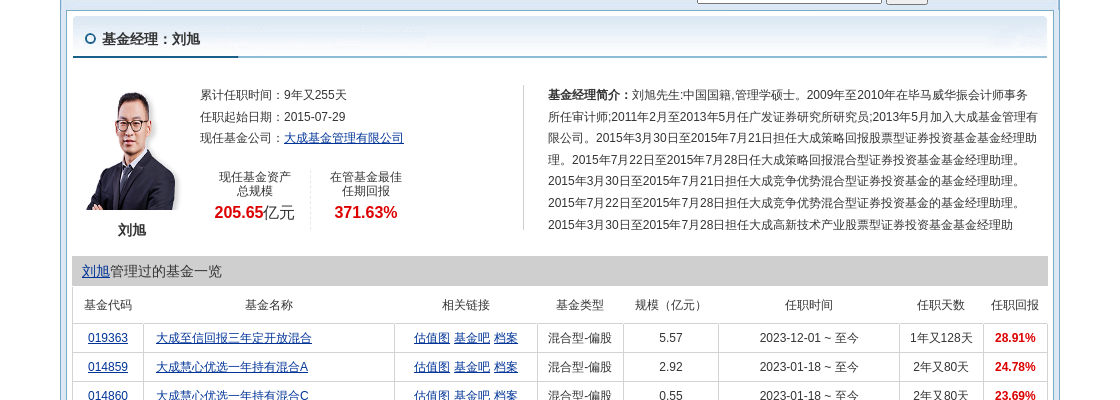Open fund code 014860
The height and width of the screenshot is (400, 1120).
pyautogui.click(x=108, y=395)
